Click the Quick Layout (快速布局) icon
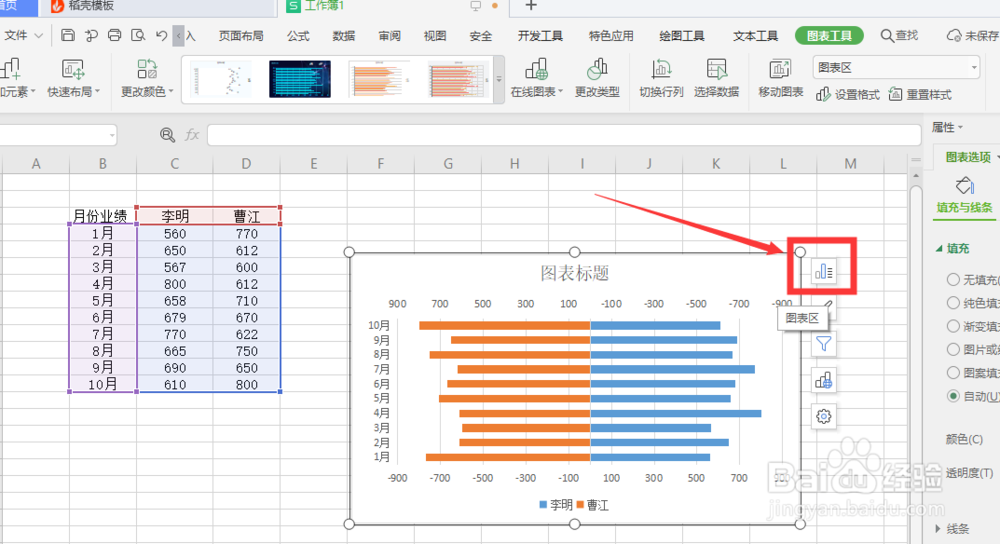The height and width of the screenshot is (544, 1000). tap(73, 70)
